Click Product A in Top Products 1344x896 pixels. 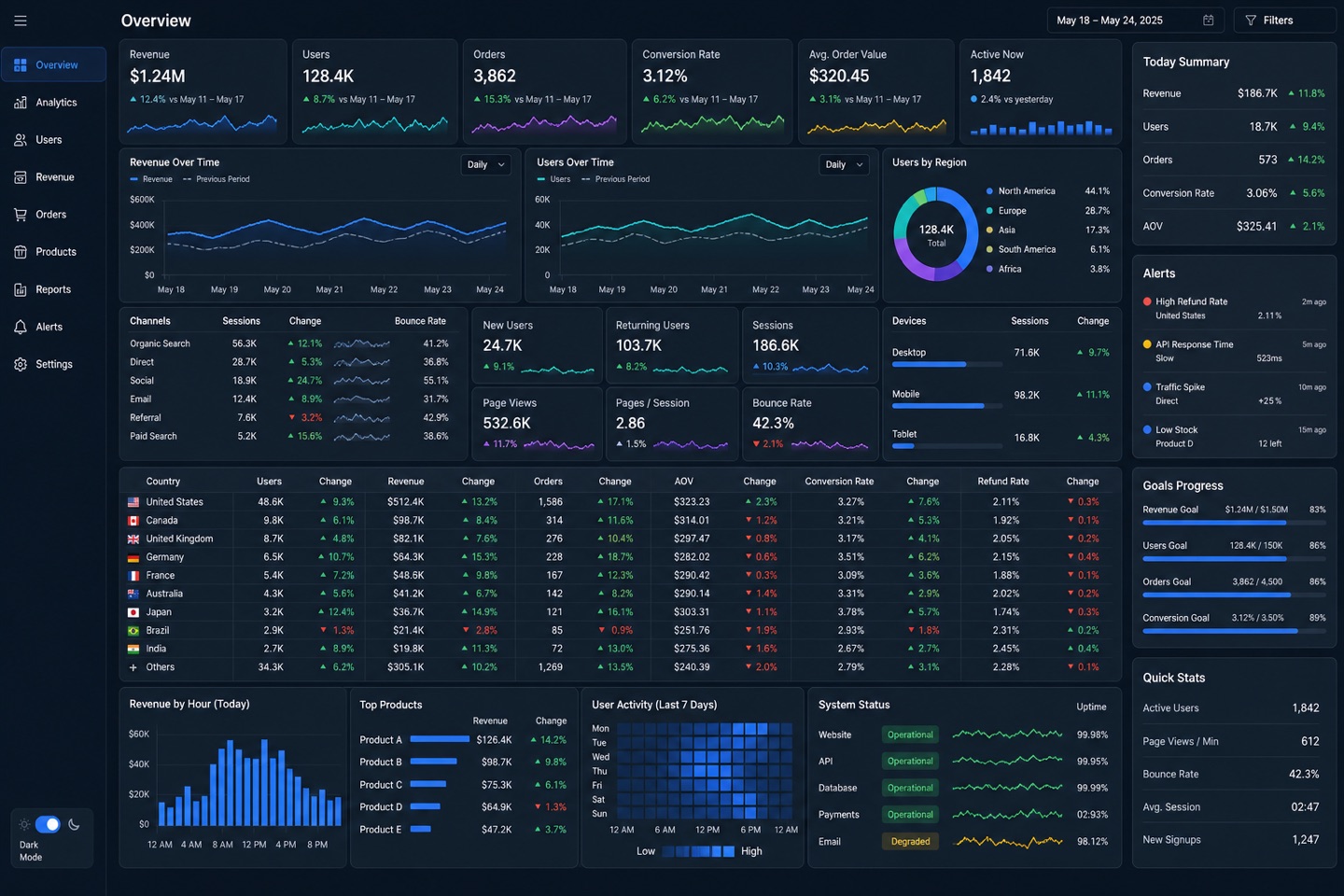(x=381, y=740)
